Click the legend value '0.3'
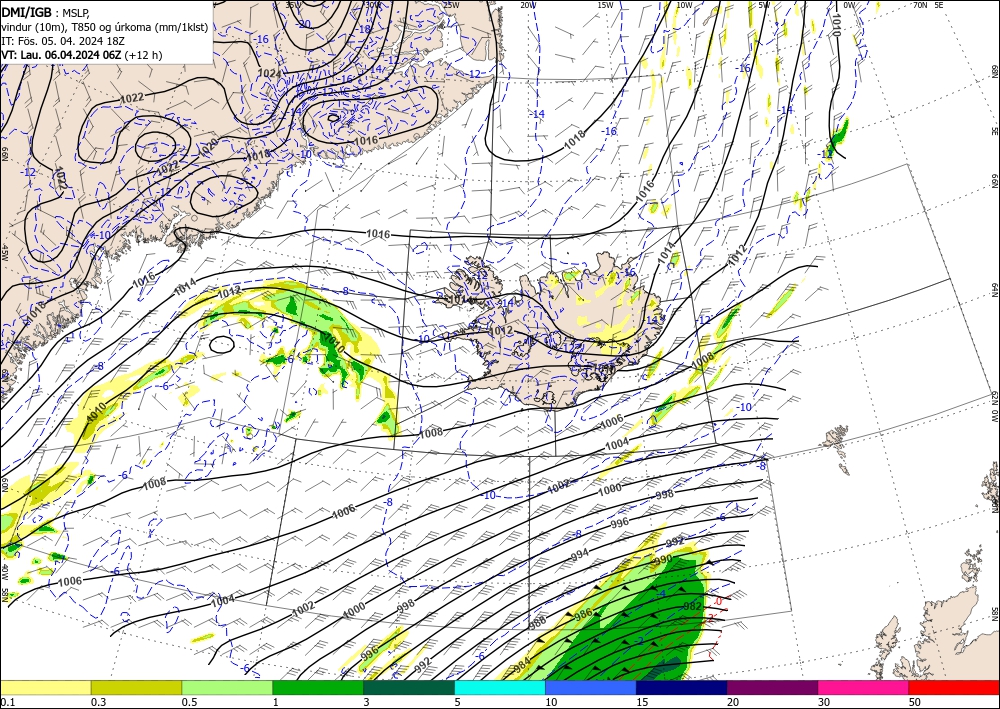The width and height of the screenshot is (1000, 709). [x=98, y=702]
